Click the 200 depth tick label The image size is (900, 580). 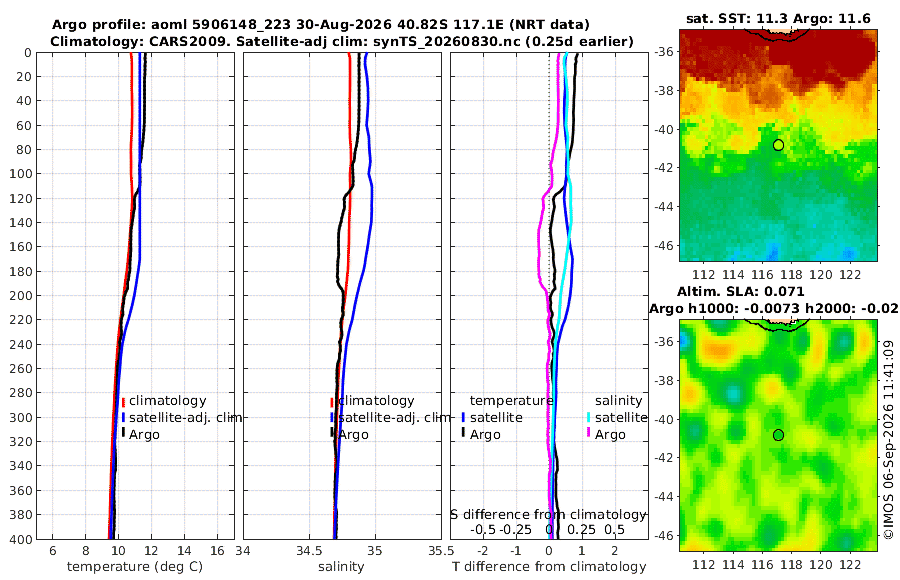pyautogui.click(x=20, y=295)
